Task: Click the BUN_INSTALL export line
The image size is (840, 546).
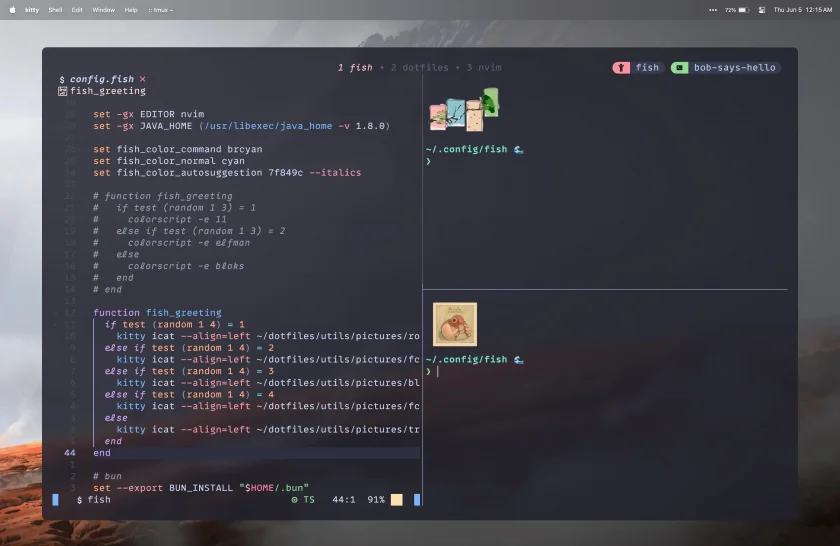Action: pyautogui.click(x=201, y=488)
